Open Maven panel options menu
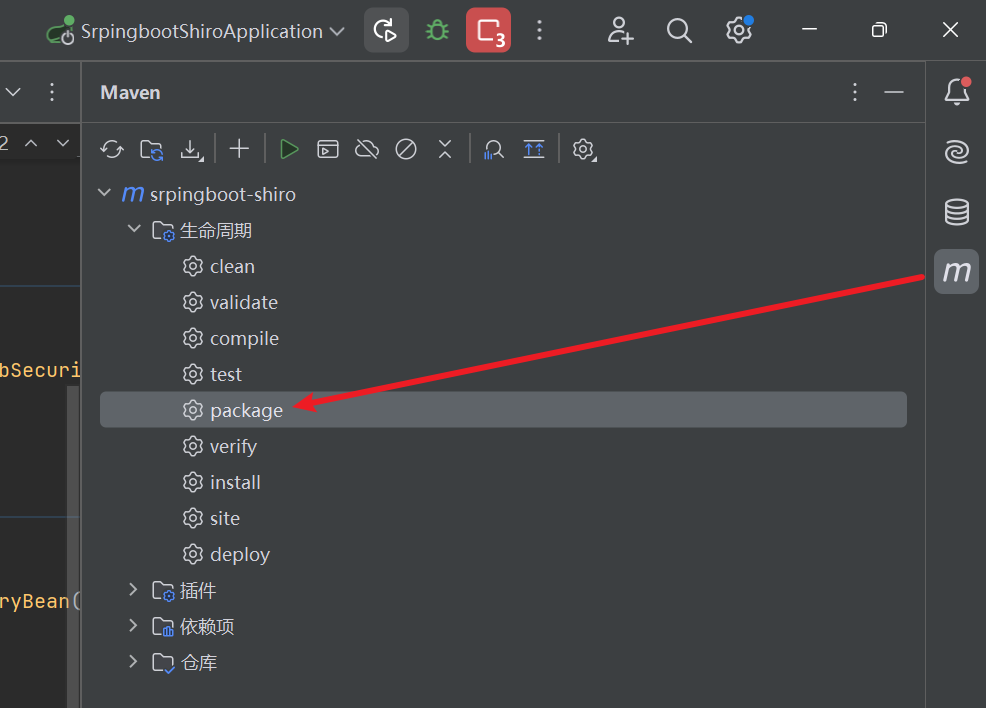 coord(855,92)
